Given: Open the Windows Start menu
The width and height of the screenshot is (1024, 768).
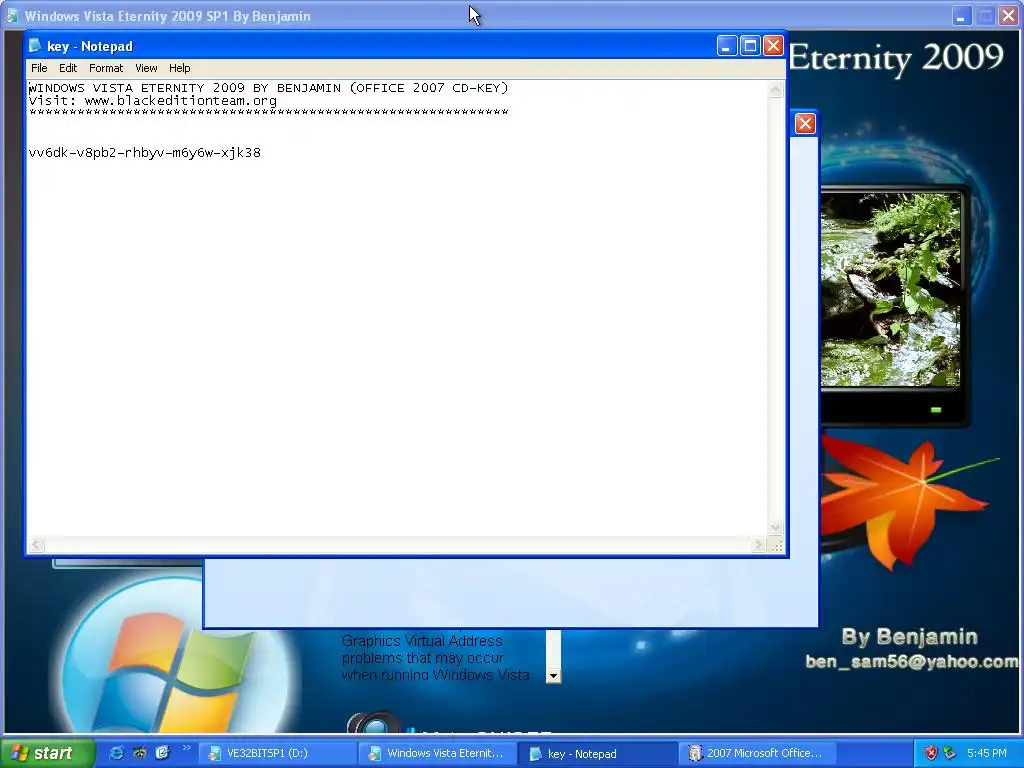Looking at the screenshot, I should pyautogui.click(x=46, y=753).
